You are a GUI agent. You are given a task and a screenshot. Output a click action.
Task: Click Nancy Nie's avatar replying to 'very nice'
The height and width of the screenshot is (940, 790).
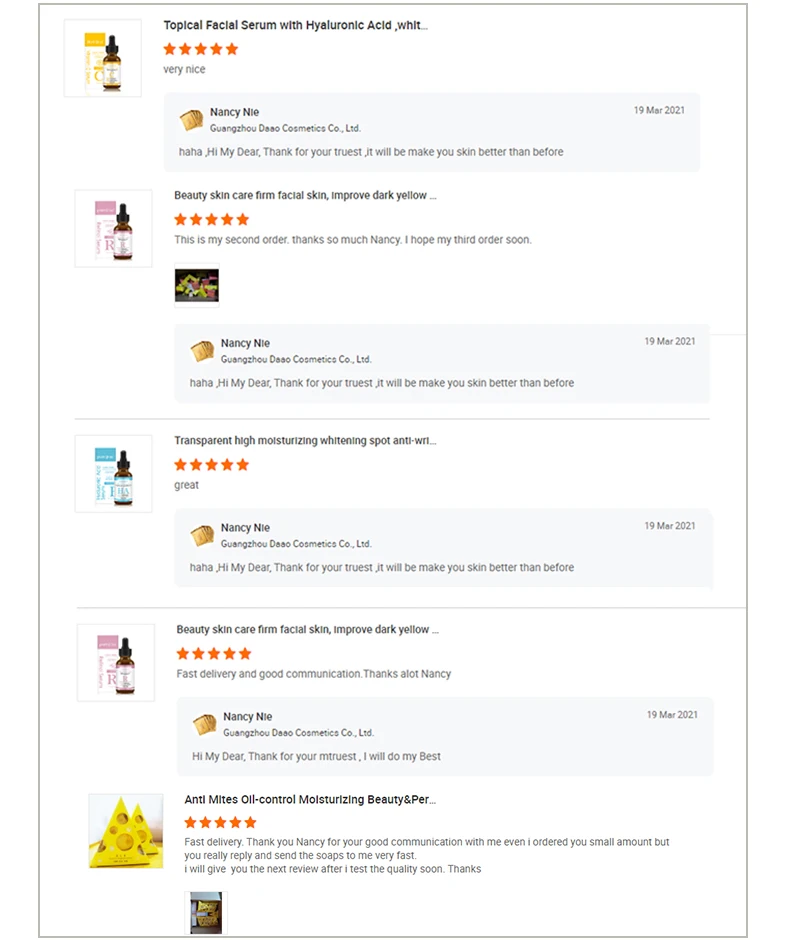[x=191, y=120]
